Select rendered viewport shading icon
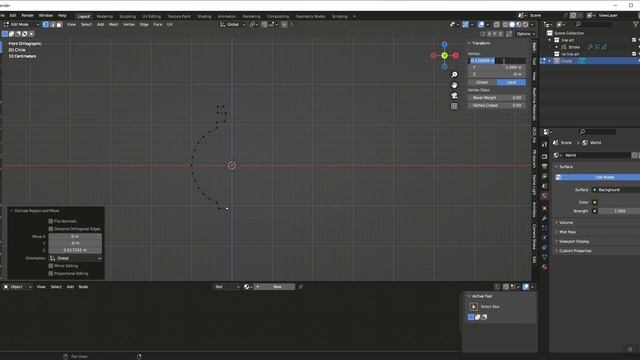The width and height of the screenshot is (640, 360). click(526, 24)
